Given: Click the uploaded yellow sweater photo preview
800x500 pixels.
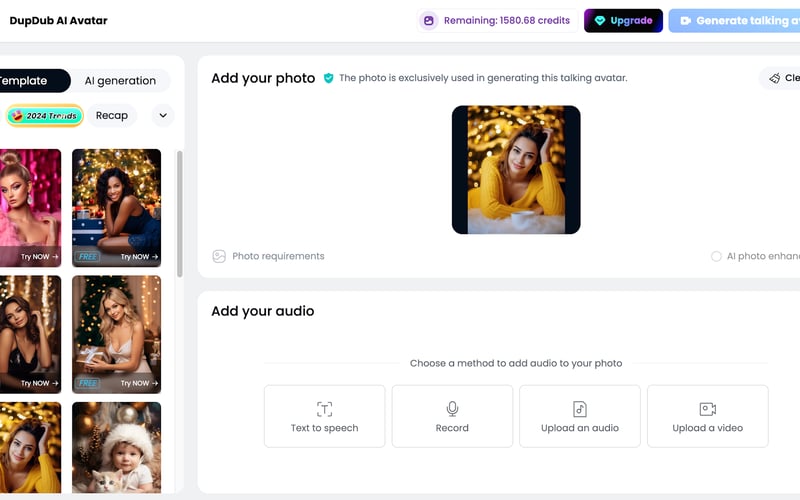Looking at the screenshot, I should point(516,170).
